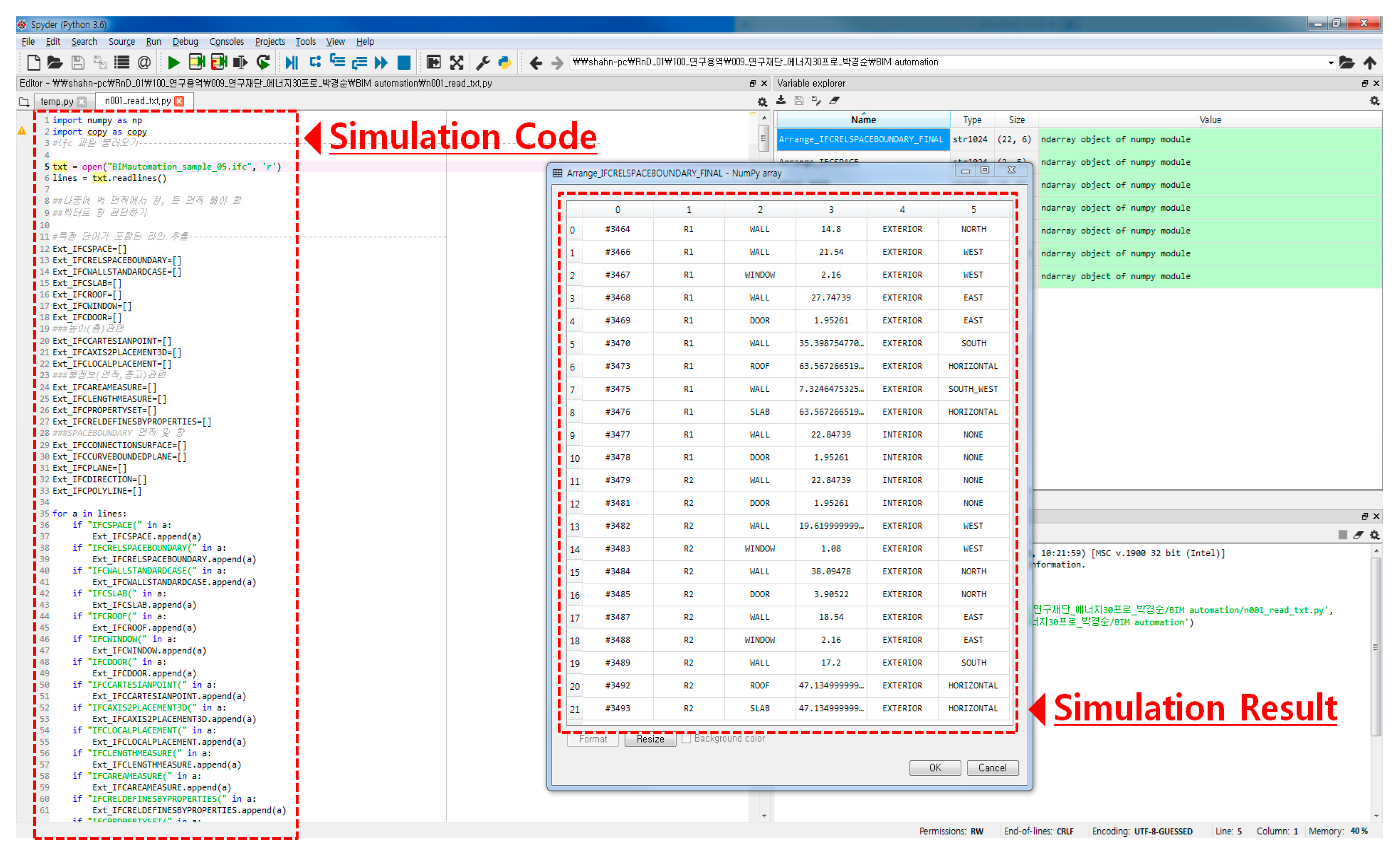Open the PYTHONPATH manager Python icon

[x=505, y=62]
